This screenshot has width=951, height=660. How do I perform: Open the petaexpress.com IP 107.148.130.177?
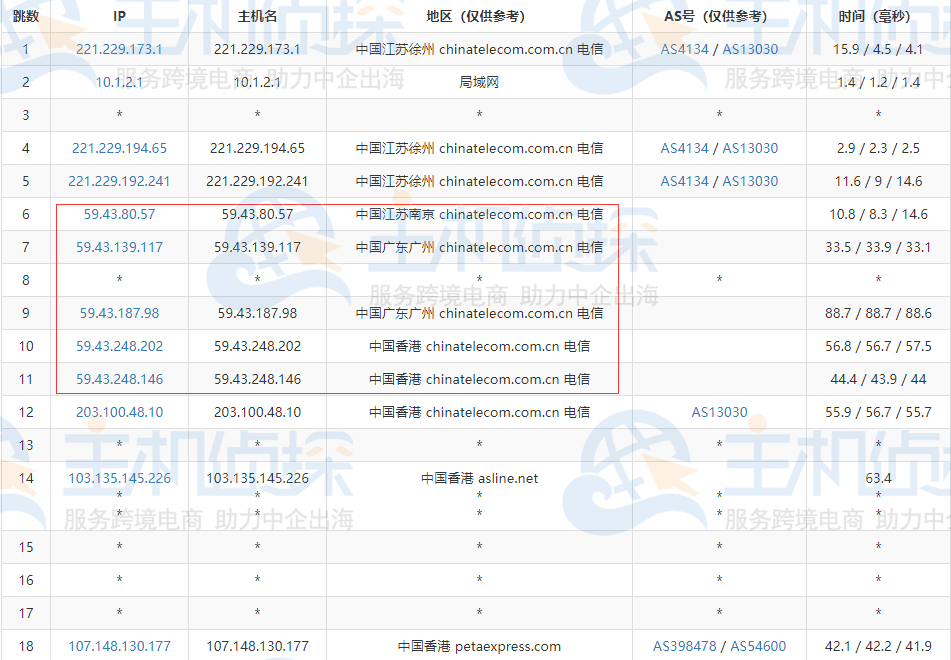[x=119, y=645]
